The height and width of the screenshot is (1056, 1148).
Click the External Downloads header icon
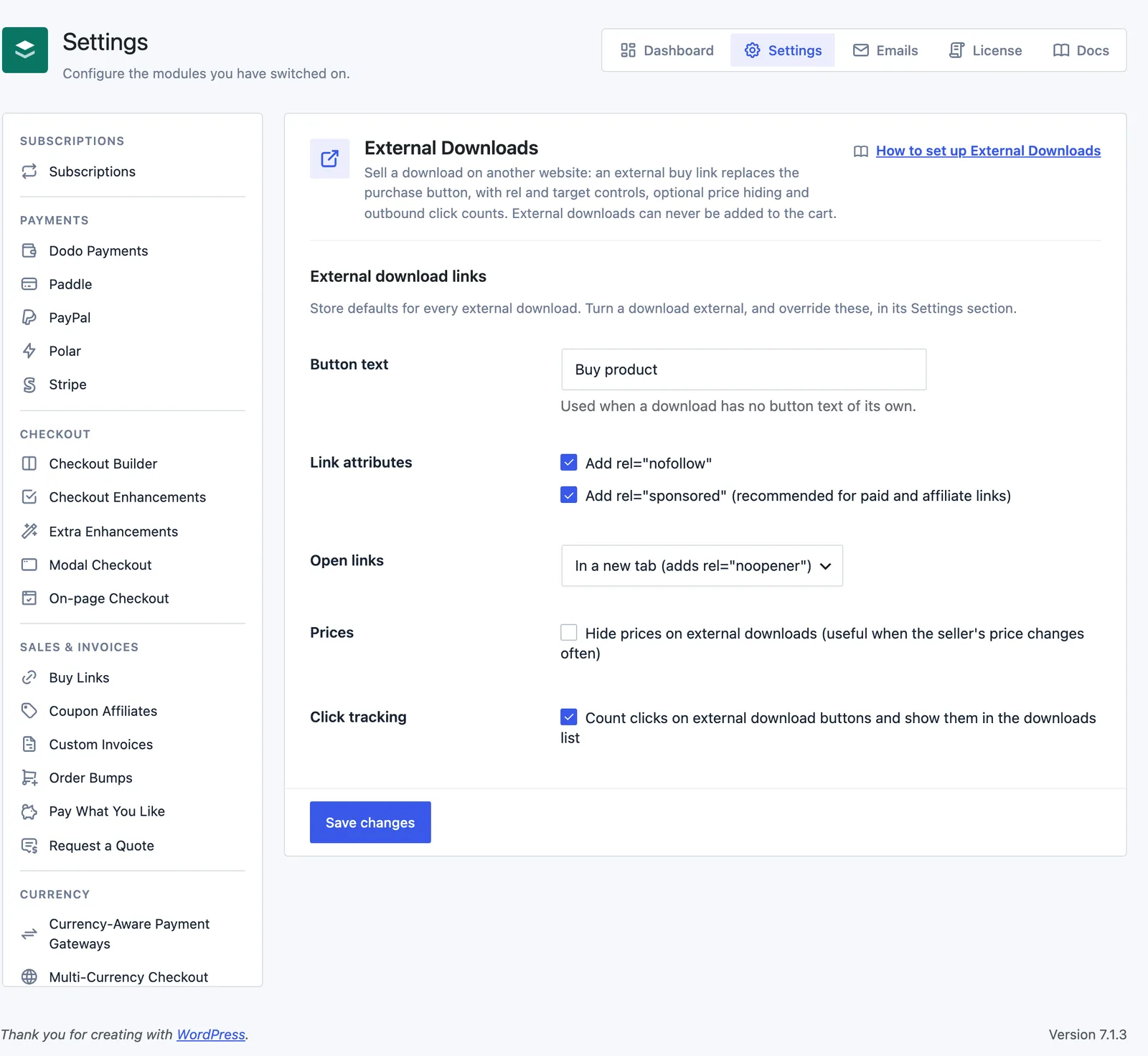point(330,159)
